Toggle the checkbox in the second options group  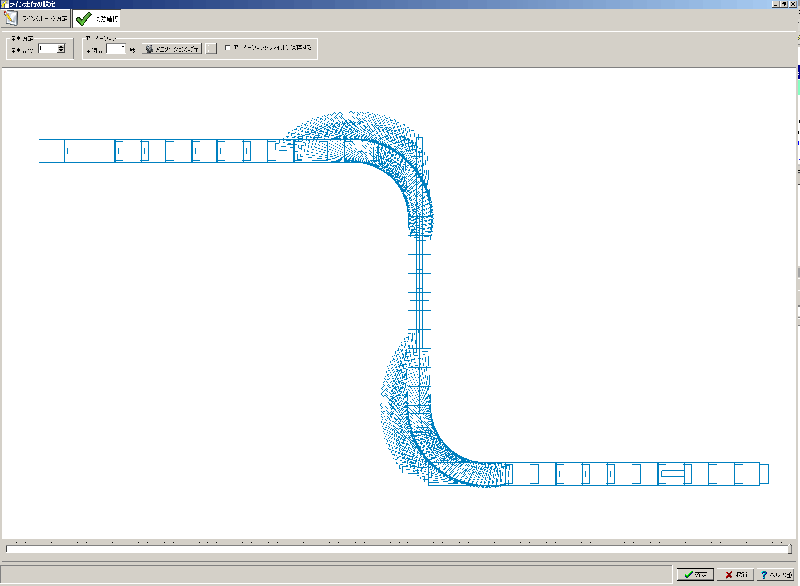point(228,47)
